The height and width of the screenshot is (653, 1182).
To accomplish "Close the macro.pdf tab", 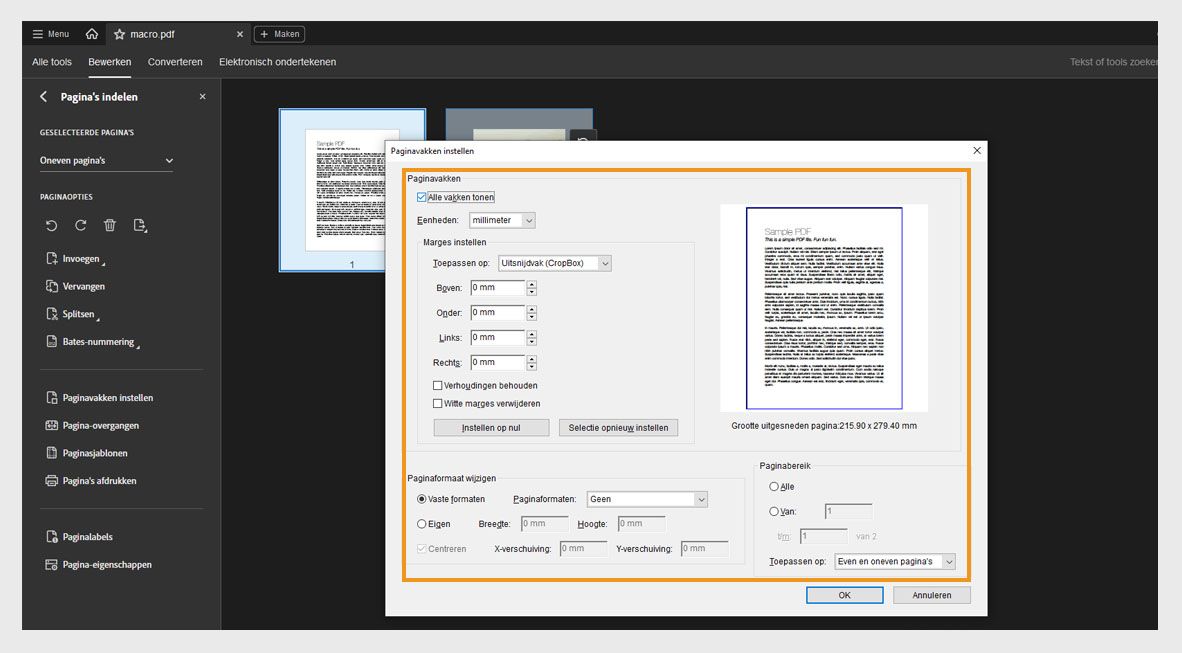I will (x=240, y=34).
